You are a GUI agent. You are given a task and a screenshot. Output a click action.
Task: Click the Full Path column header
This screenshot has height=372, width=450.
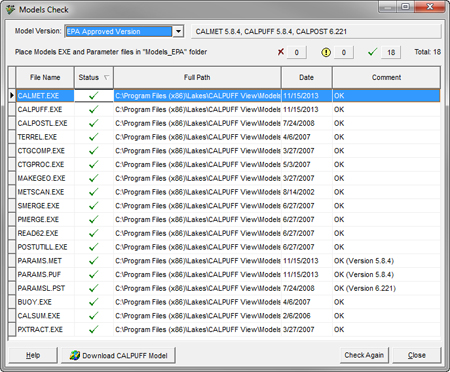click(197, 77)
